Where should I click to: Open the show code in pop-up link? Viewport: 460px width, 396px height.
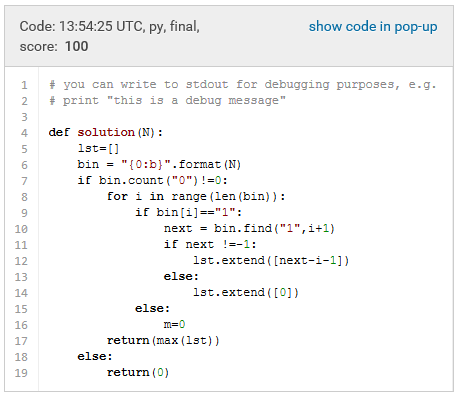click(373, 27)
